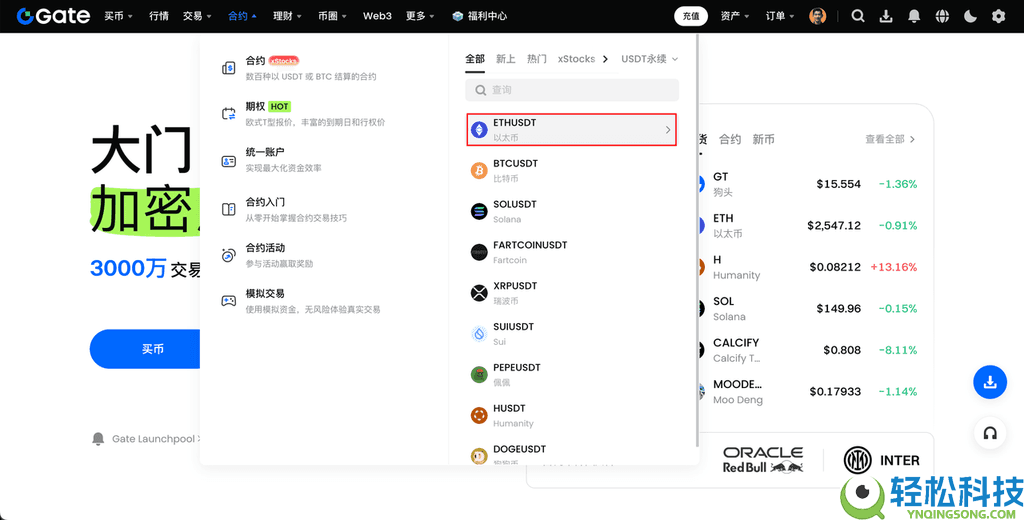1024x520 pixels.
Task: Open the Web3 menu item
Action: pyautogui.click(x=377, y=16)
